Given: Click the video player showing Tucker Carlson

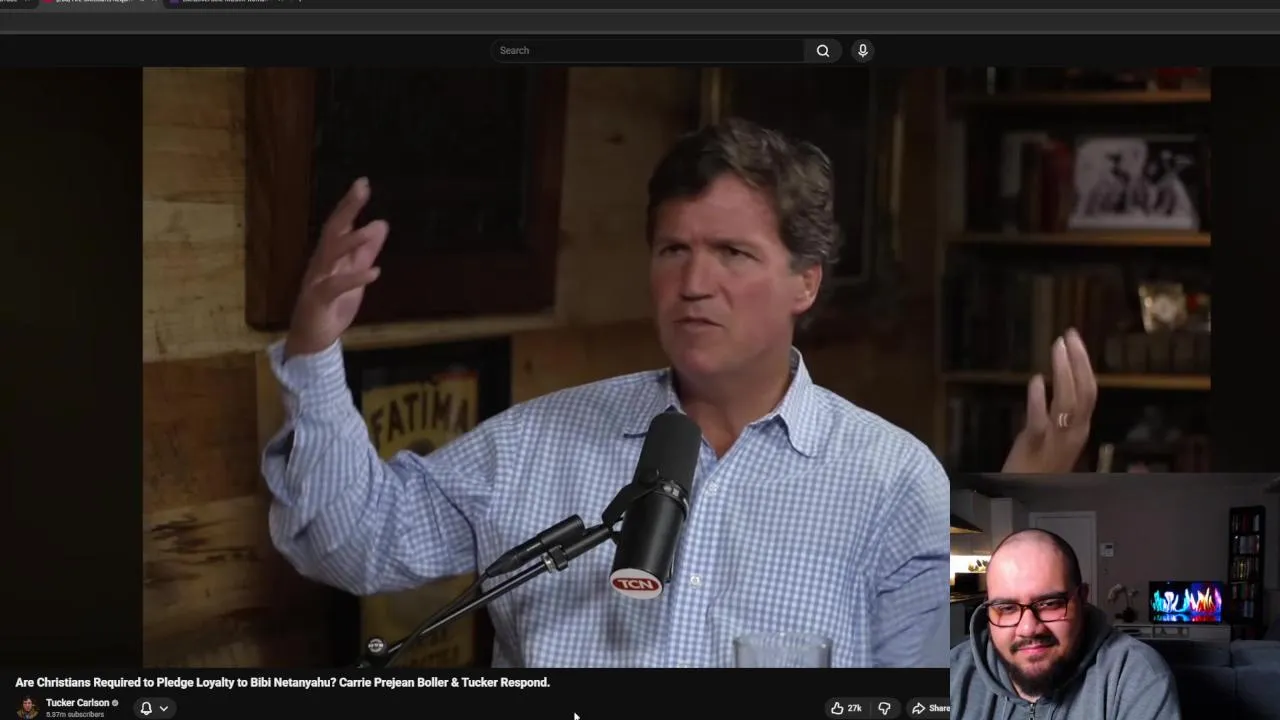Looking at the screenshot, I should click(x=546, y=367).
